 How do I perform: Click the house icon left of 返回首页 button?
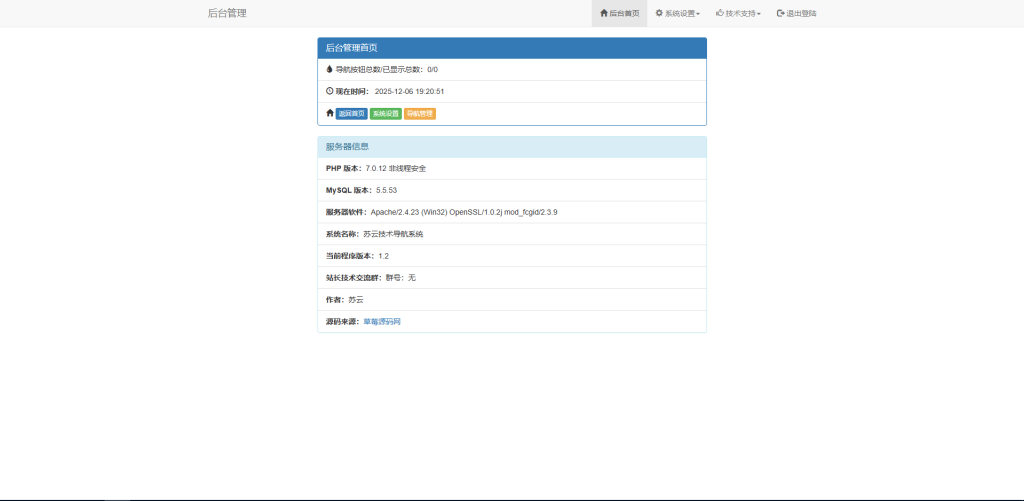(330, 113)
